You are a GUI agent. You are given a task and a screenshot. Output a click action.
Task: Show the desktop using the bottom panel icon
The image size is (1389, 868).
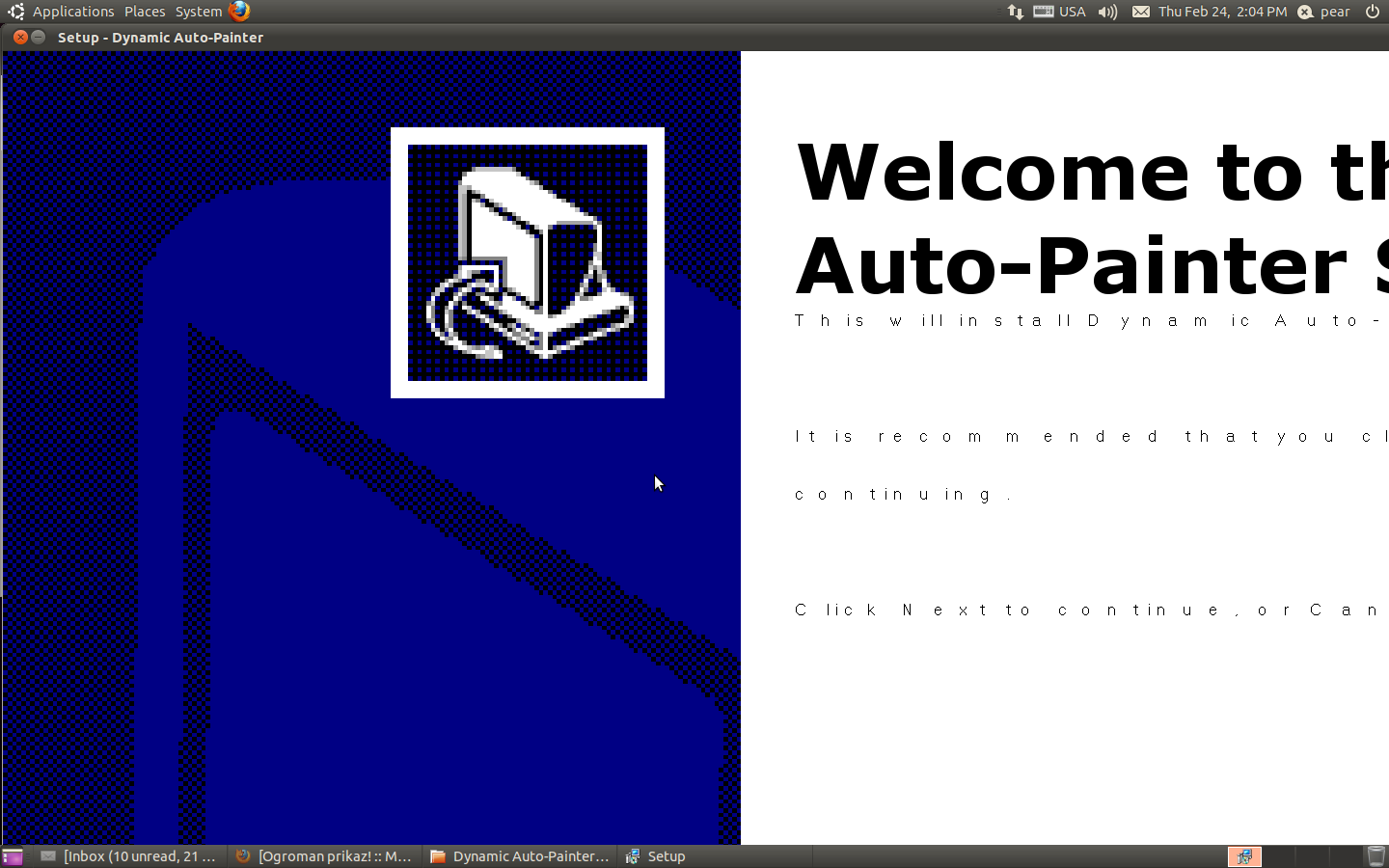coord(13,856)
